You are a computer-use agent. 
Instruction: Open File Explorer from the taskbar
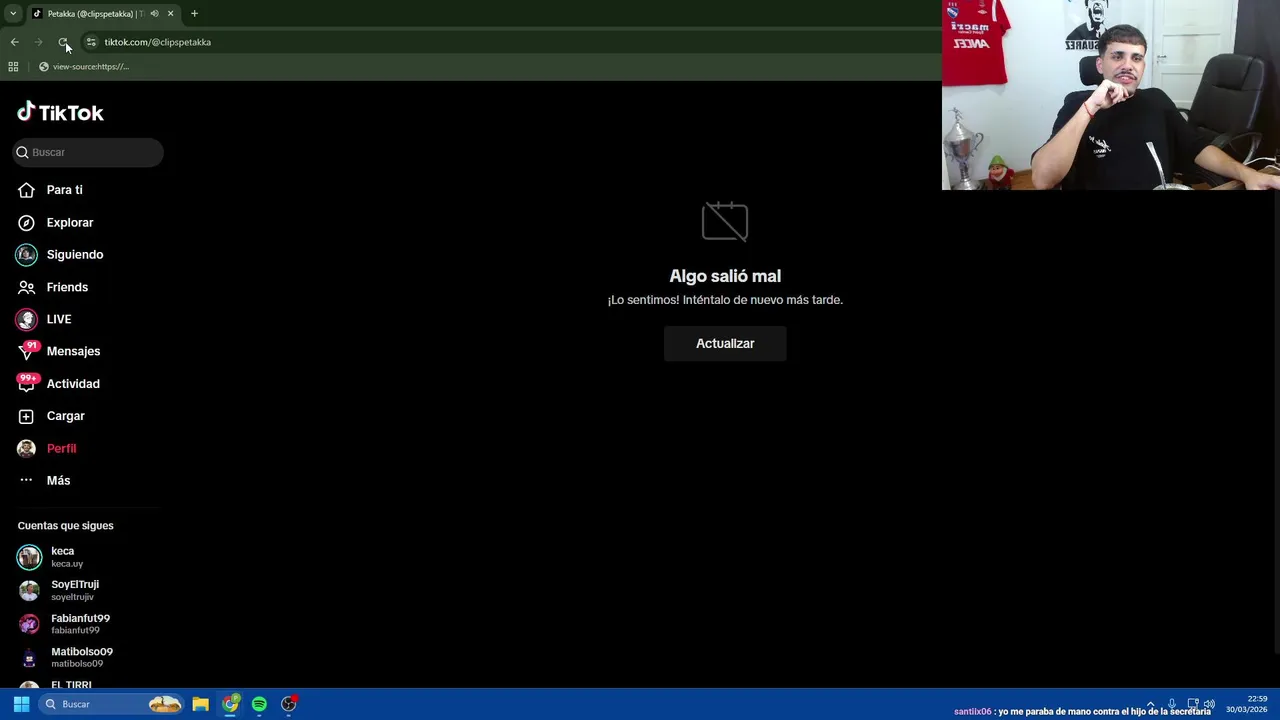tap(200, 704)
